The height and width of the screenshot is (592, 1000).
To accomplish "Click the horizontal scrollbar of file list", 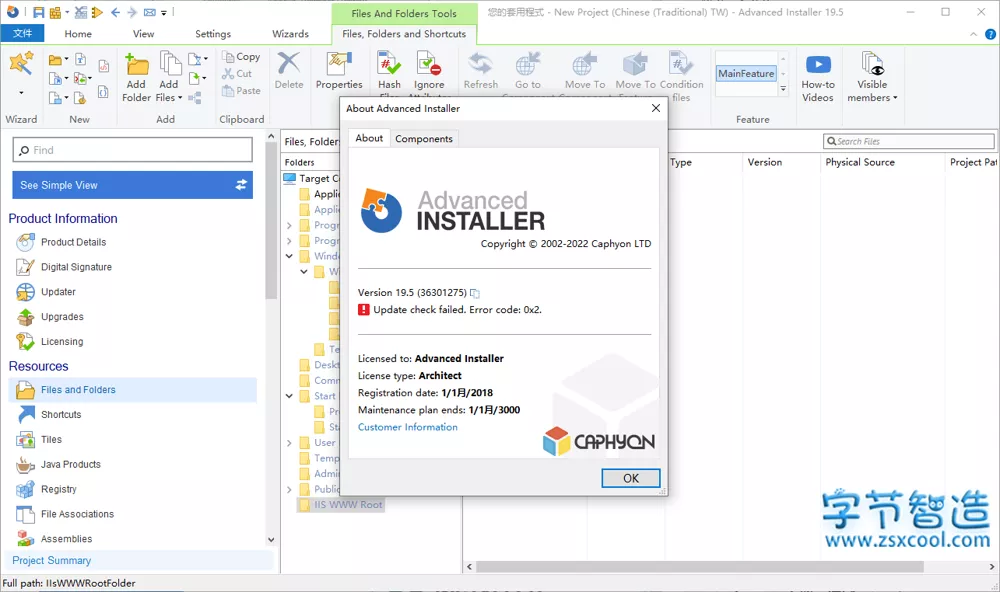I will coord(700,566).
